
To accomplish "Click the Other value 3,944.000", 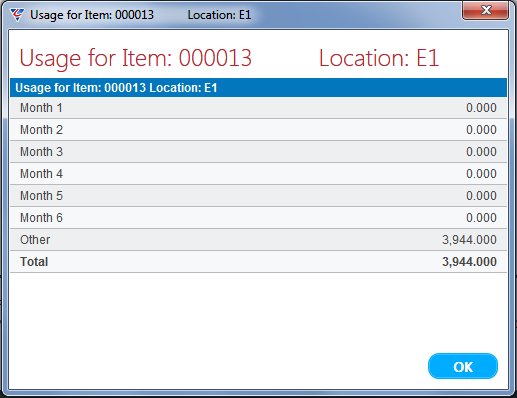I will [469, 240].
